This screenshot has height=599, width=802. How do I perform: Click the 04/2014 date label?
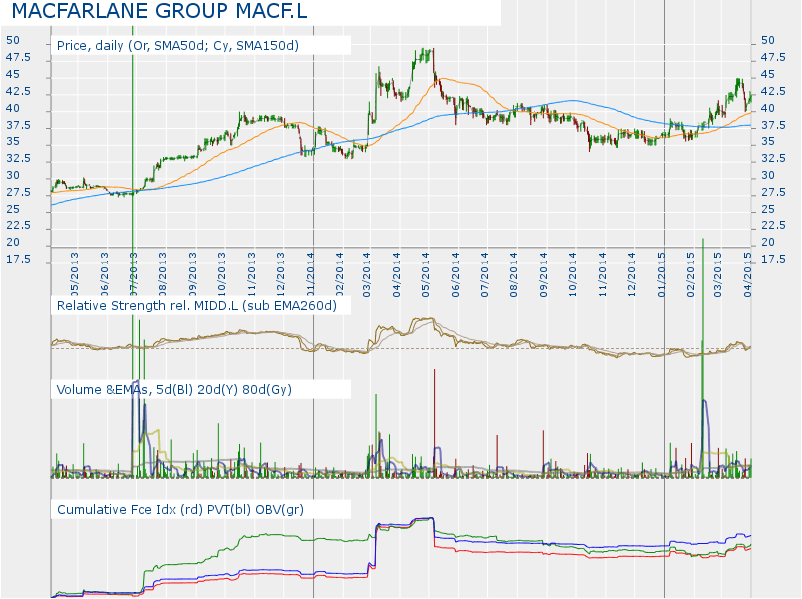click(x=396, y=275)
